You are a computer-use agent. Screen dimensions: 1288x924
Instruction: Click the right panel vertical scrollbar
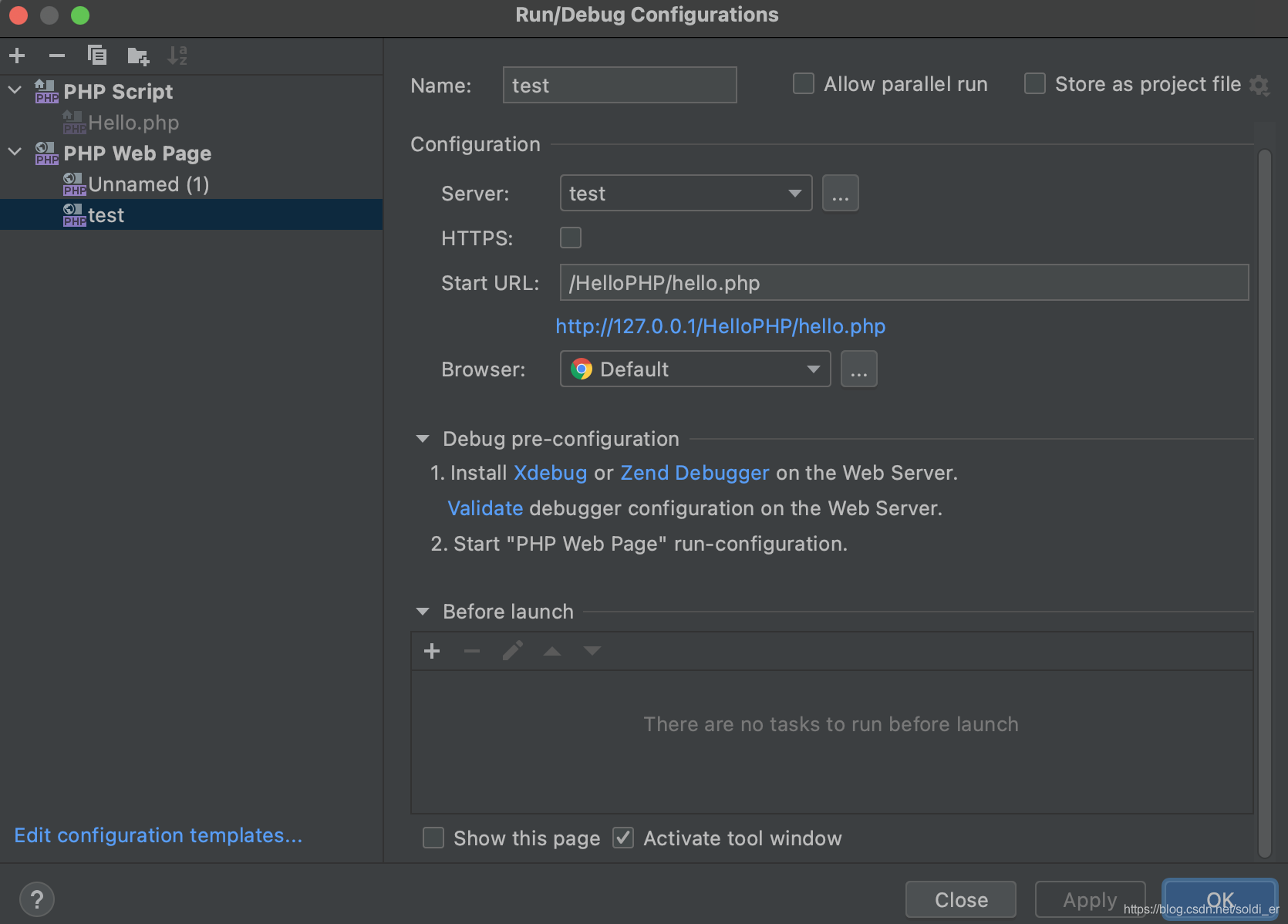pyautogui.click(x=1265, y=501)
